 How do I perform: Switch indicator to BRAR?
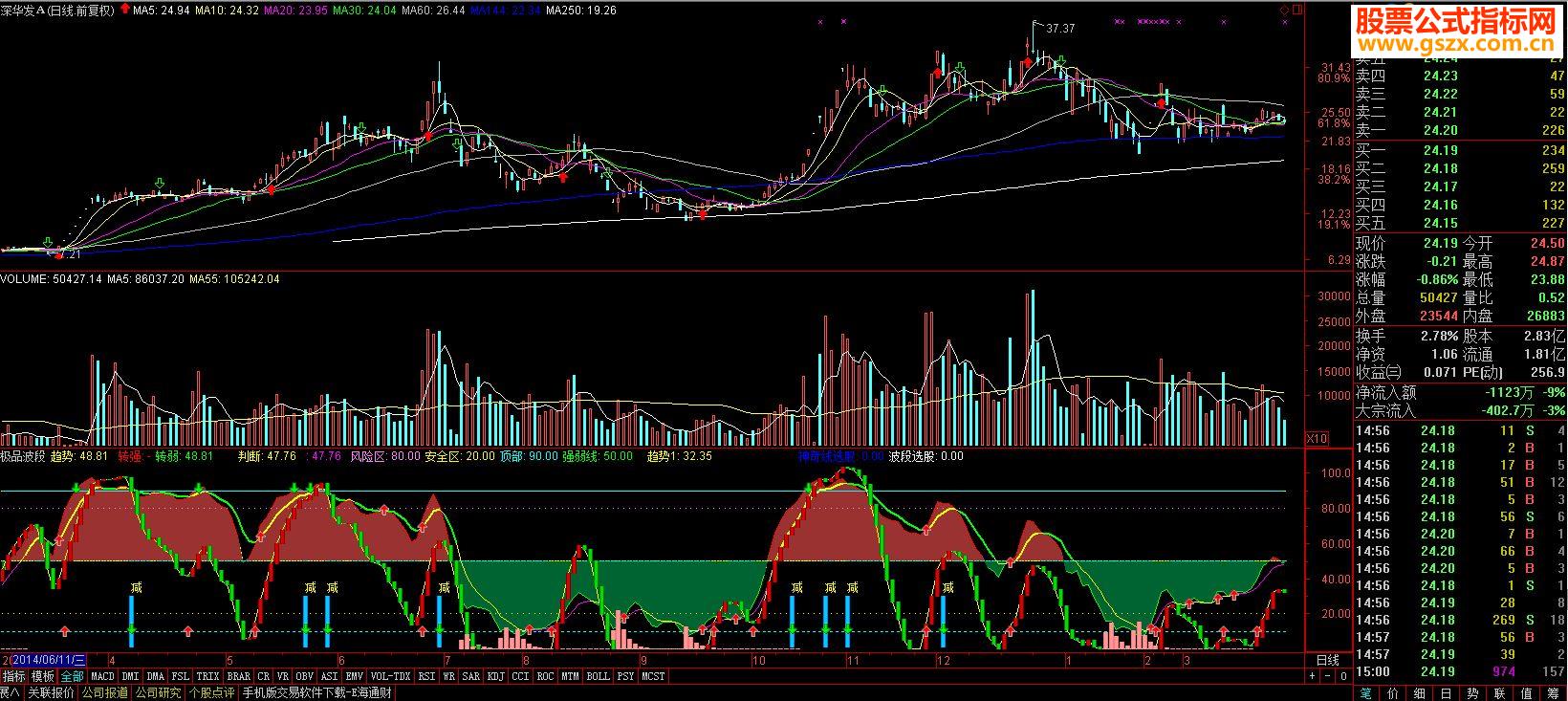(238, 676)
